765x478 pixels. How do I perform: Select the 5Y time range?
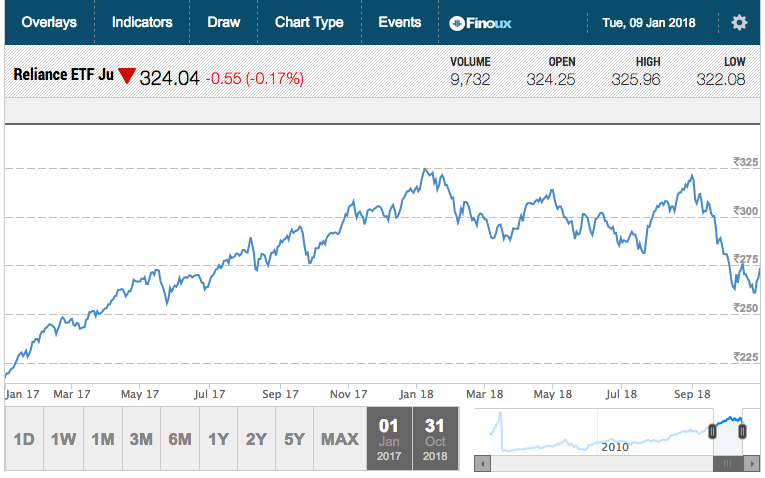(x=294, y=439)
